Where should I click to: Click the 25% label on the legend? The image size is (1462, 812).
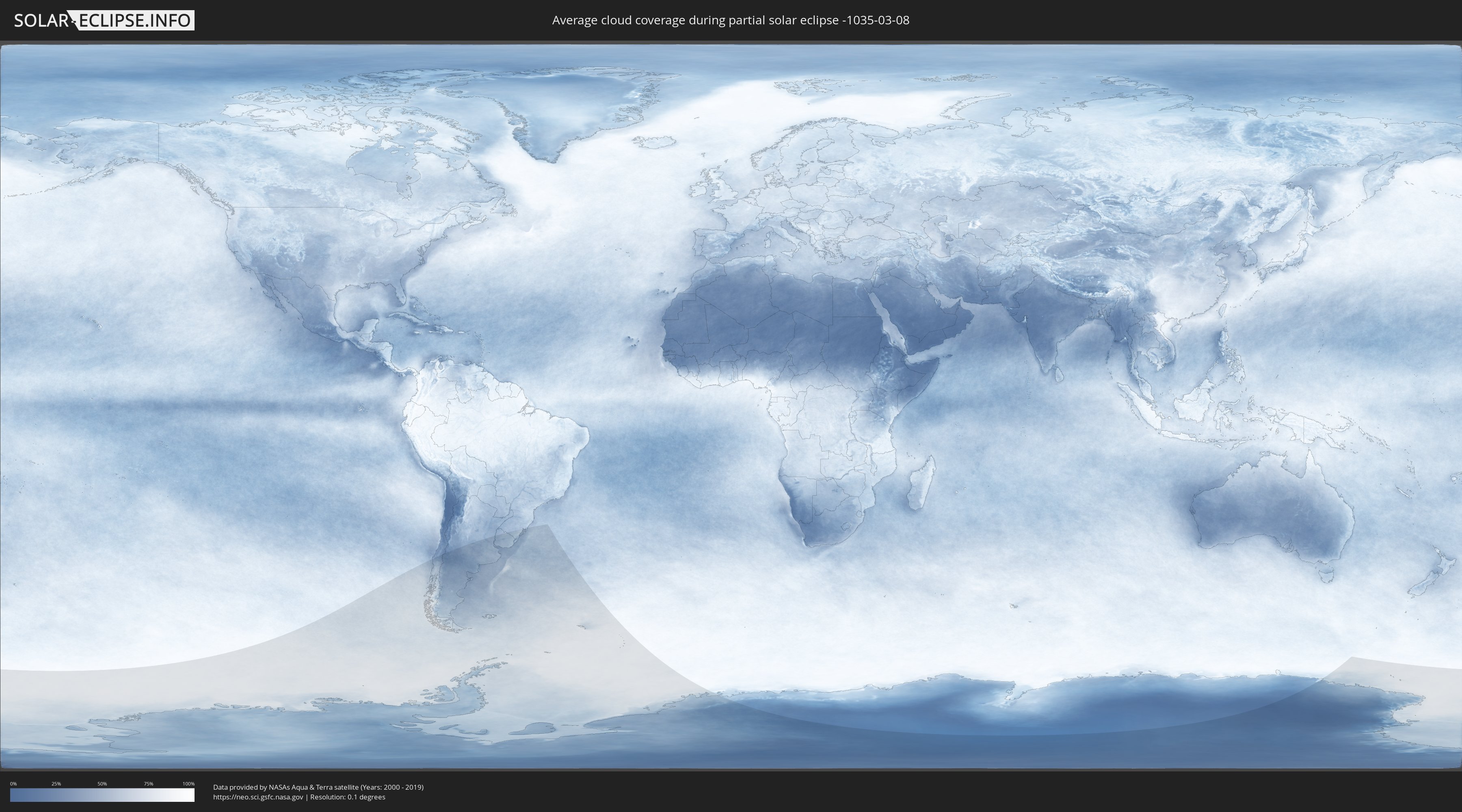(x=56, y=784)
